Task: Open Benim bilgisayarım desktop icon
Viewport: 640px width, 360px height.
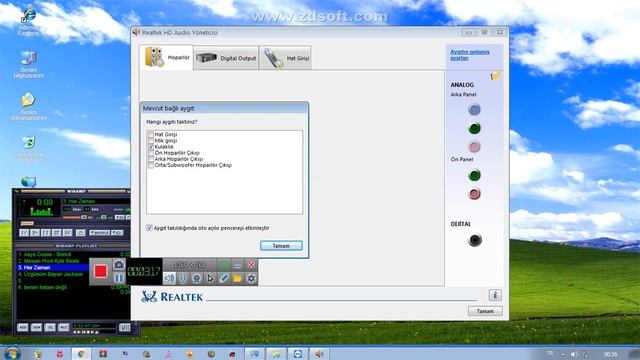Action: (x=29, y=64)
